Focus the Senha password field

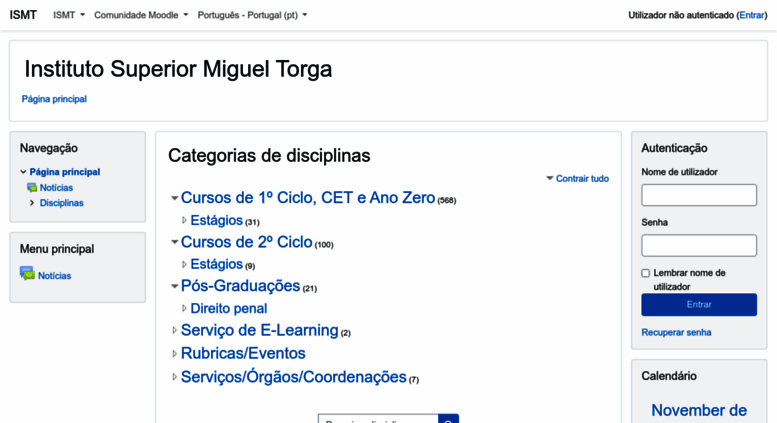699,246
